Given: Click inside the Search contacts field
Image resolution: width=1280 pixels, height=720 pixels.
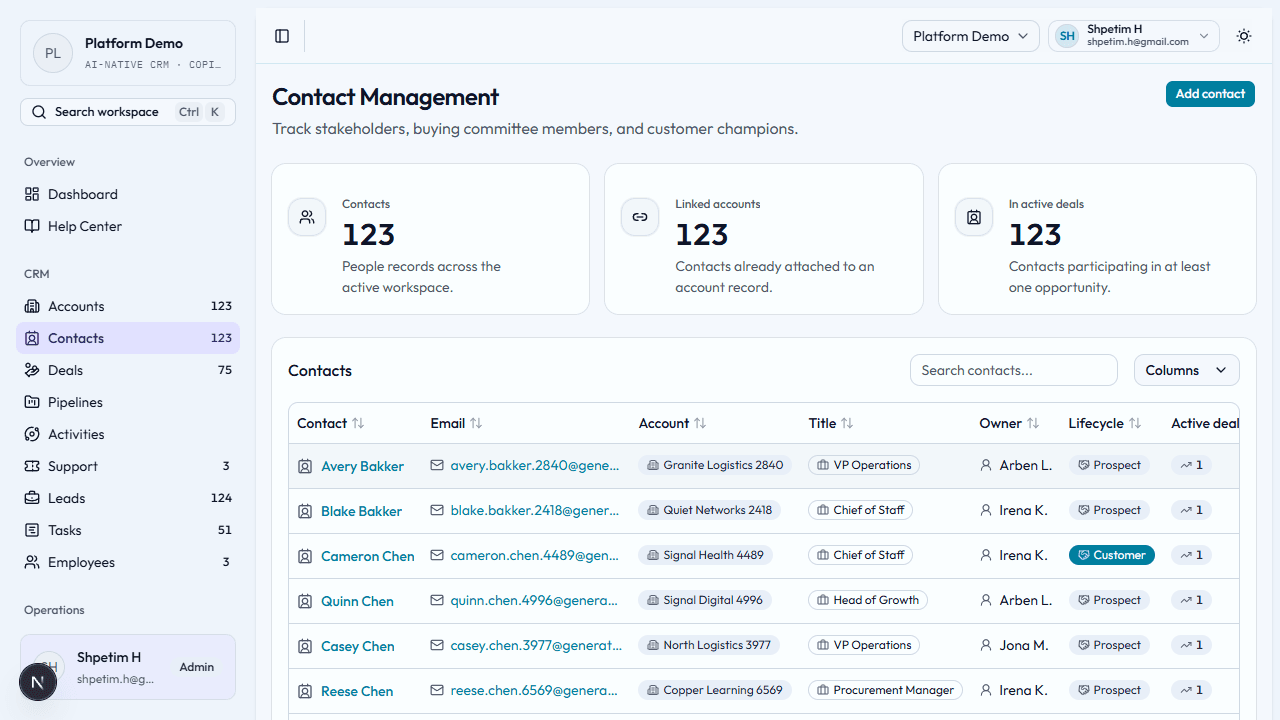Looking at the screenshot, I should (1013, 370).
